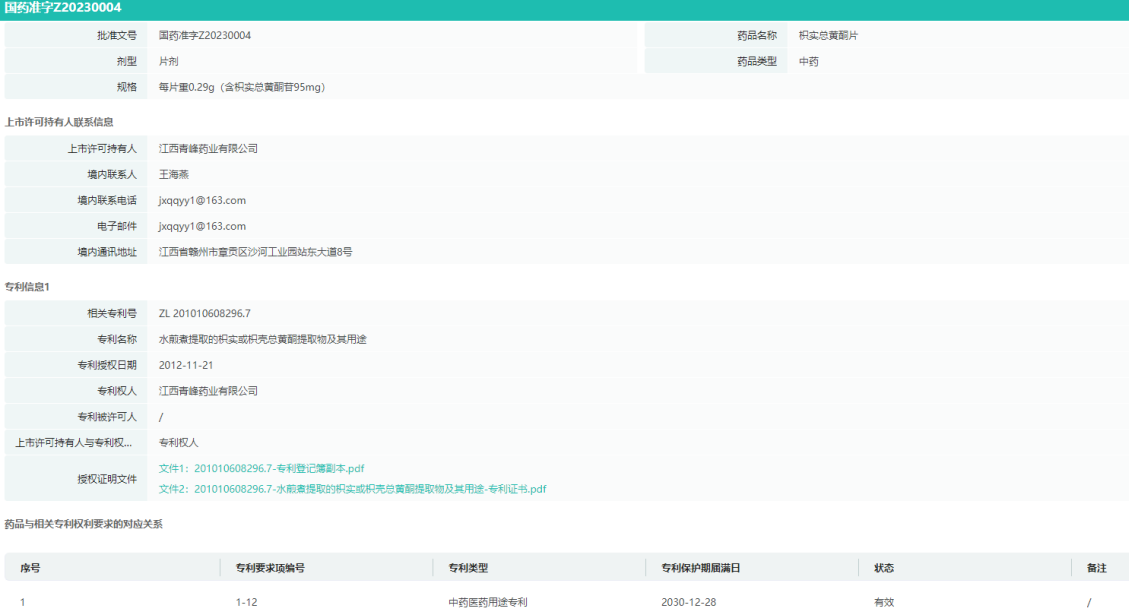Image resolution: width=1129 pixels, height=616 pixels.
Task: Click the 药品类型 value 中药
Action: (809, 62)
